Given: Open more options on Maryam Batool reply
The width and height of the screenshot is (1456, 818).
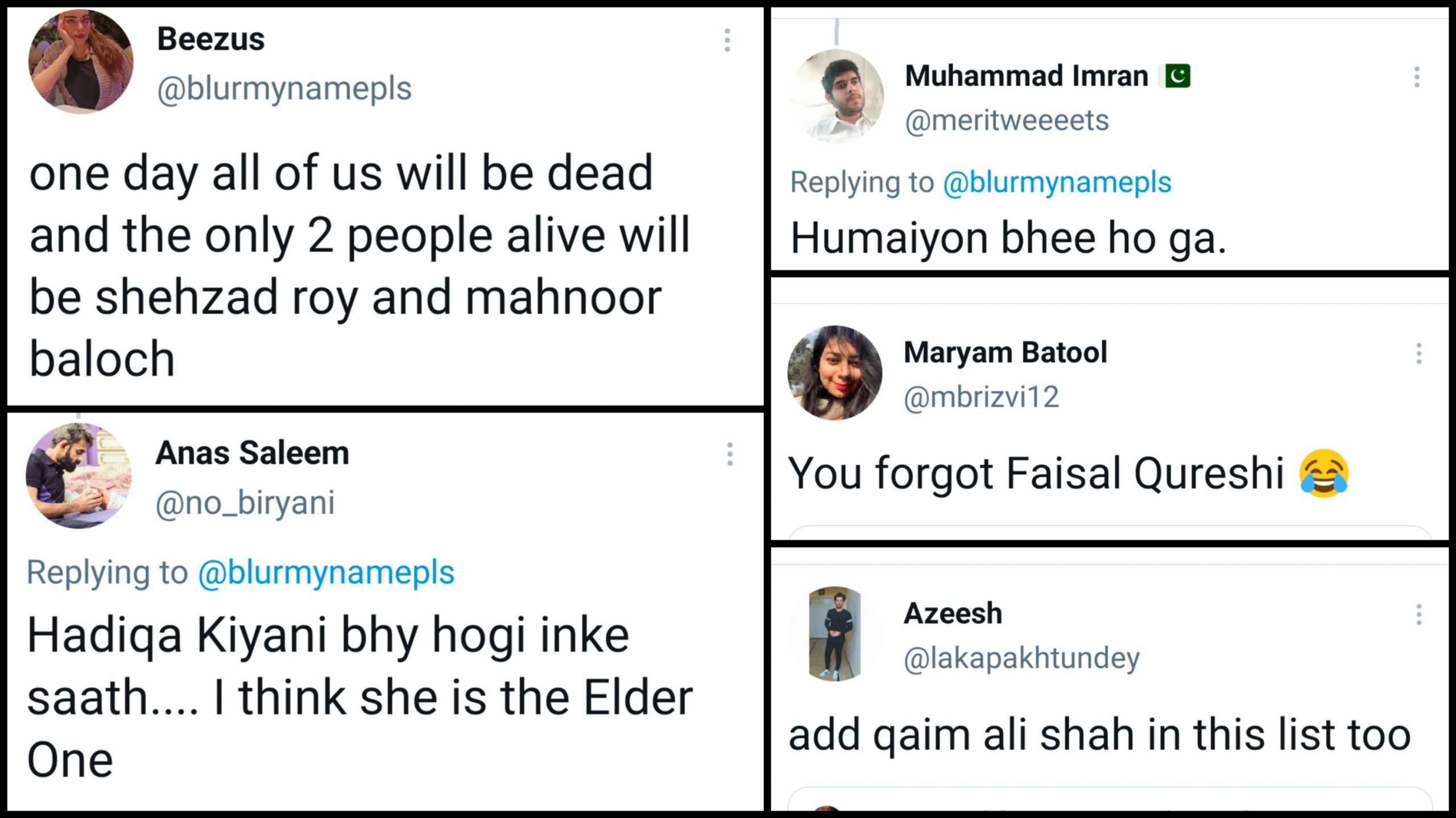Looking at the screenshot, I should [1419, 354].
